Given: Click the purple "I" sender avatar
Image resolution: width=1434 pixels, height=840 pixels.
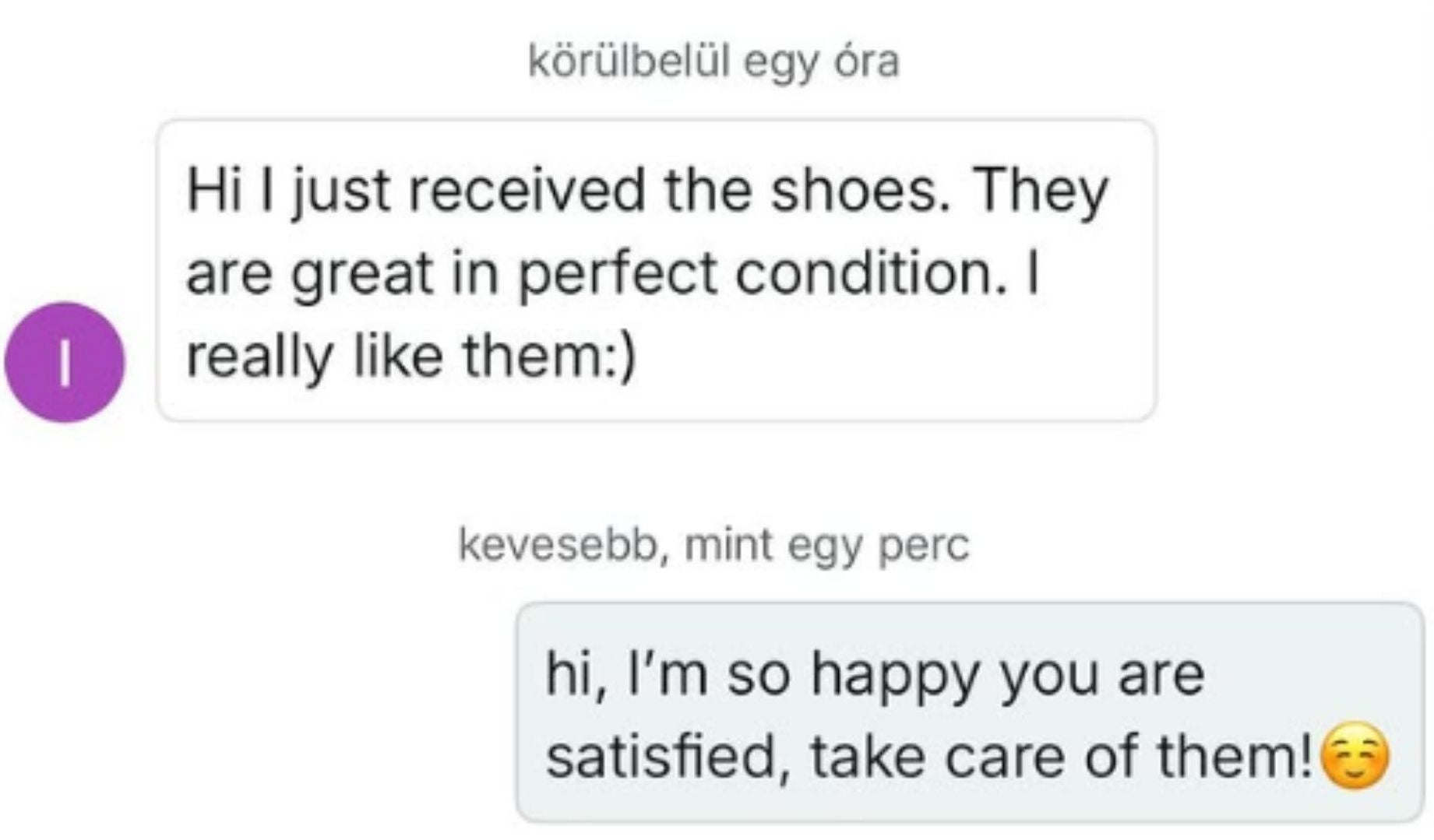Looking at the screenshot, I should pyautogui.click(x=65, y=363).
